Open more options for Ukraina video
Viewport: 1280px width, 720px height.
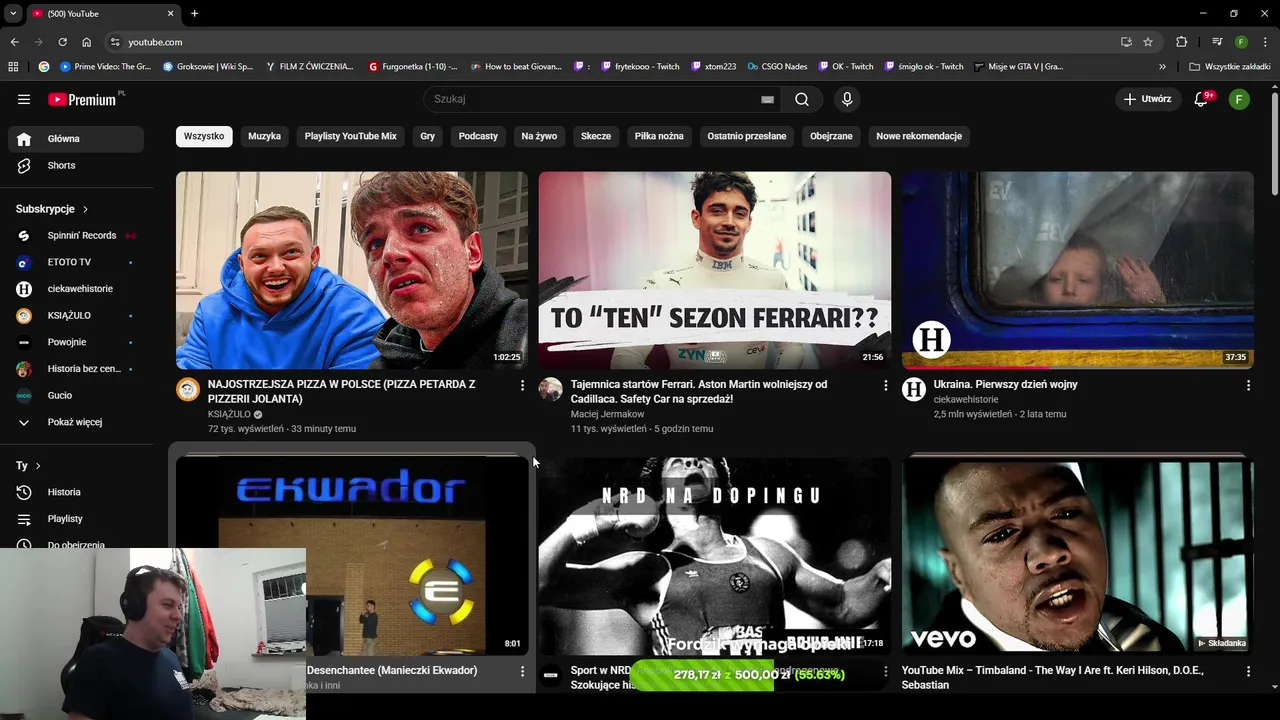(1248, 385)
